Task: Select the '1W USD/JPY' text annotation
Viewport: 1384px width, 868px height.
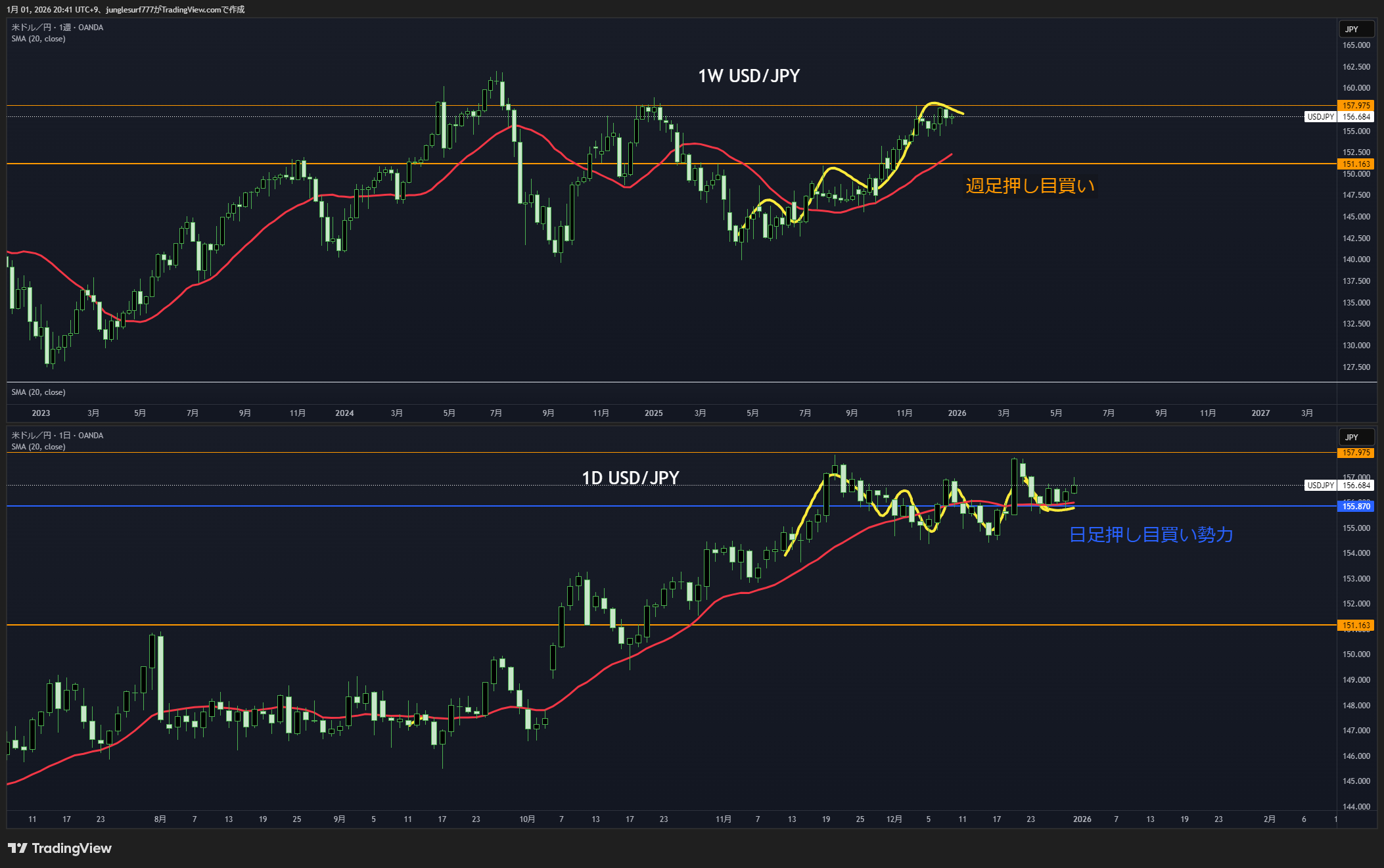Action: point(749,76)
